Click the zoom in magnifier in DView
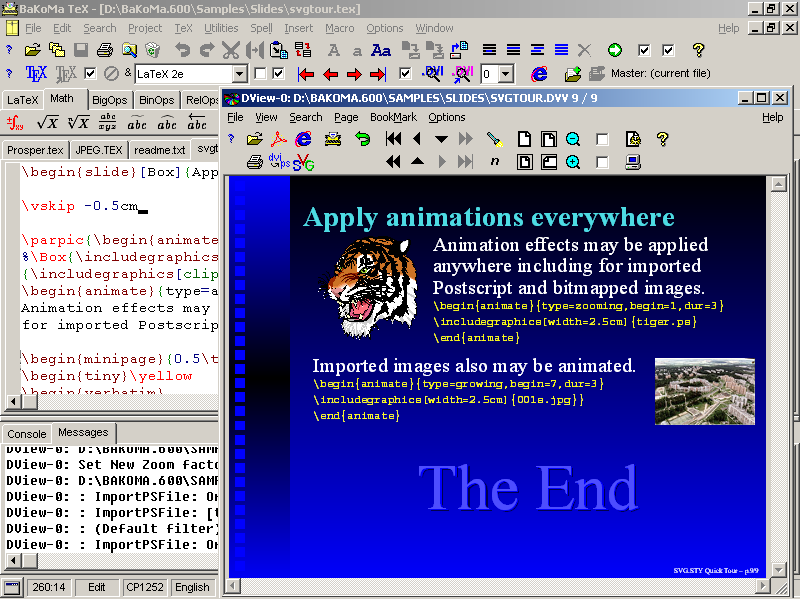Image resolution: width=800 pixels, height=600 pixels. (573, 162)
